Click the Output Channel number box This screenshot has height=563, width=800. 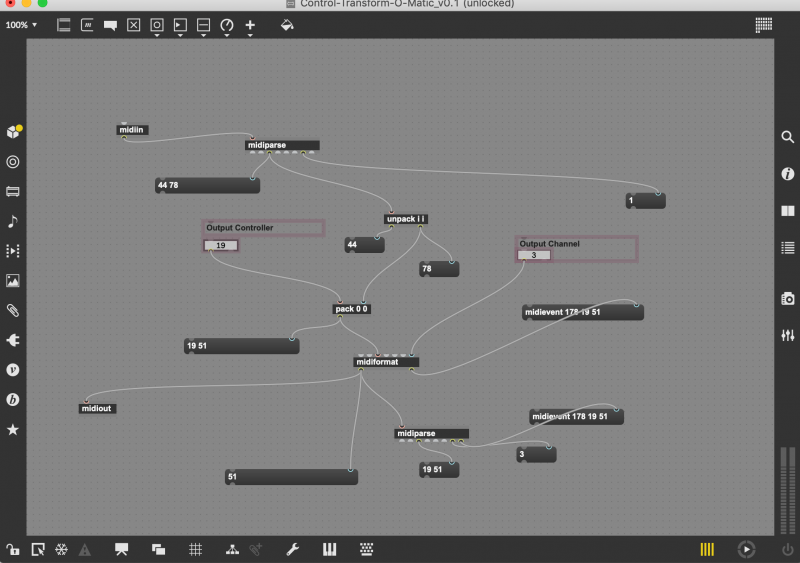534,255
